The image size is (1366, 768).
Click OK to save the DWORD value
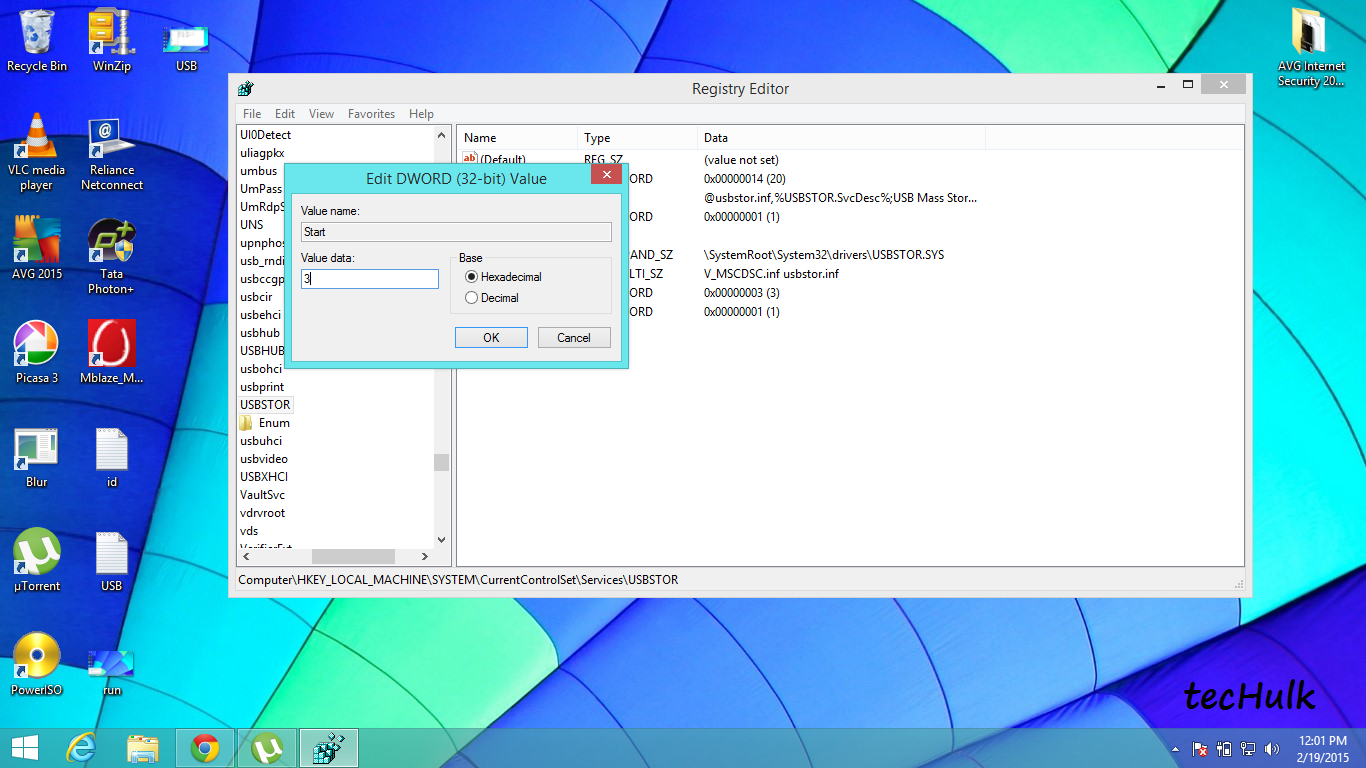click(x=491, y=337)
